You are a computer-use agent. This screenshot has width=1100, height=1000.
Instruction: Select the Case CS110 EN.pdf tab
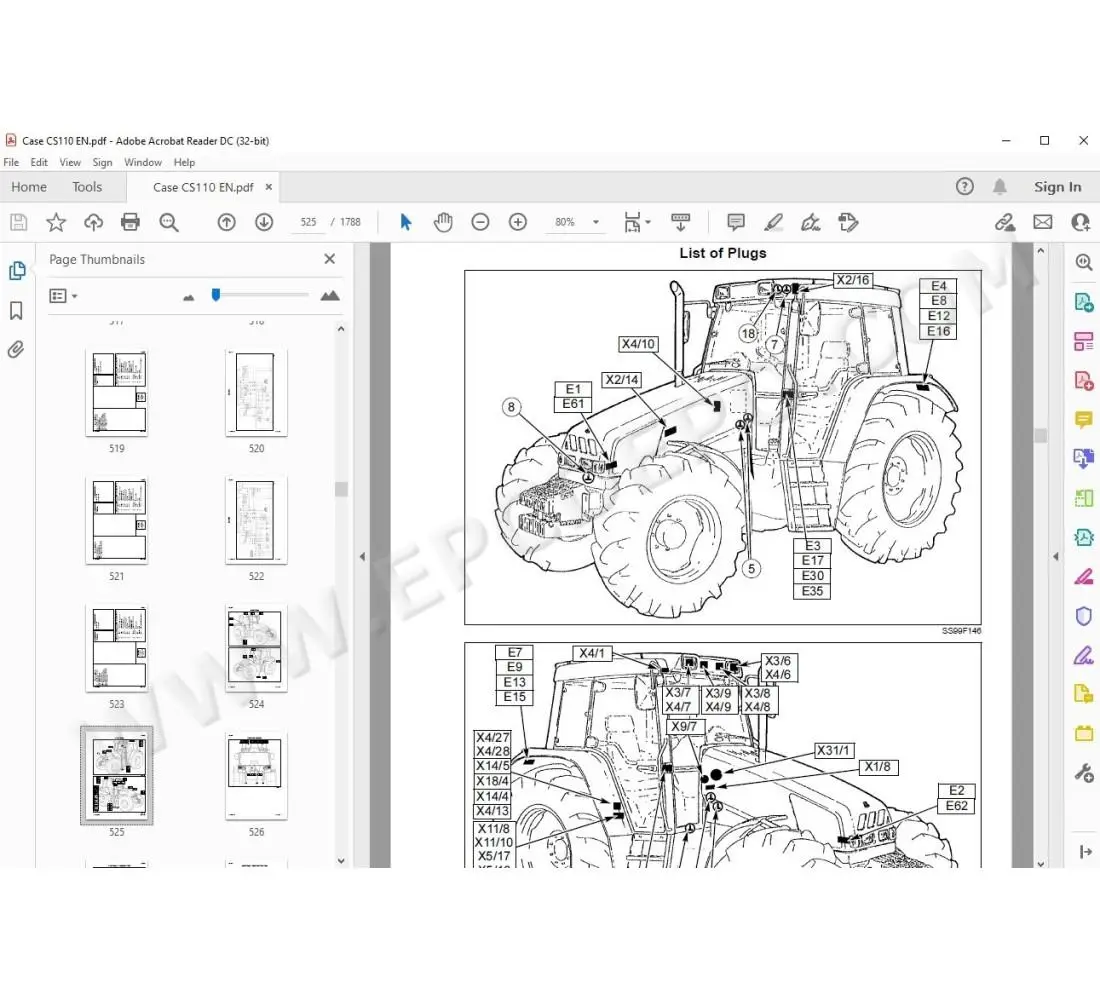pyautogui.click(x=203, y=187)
